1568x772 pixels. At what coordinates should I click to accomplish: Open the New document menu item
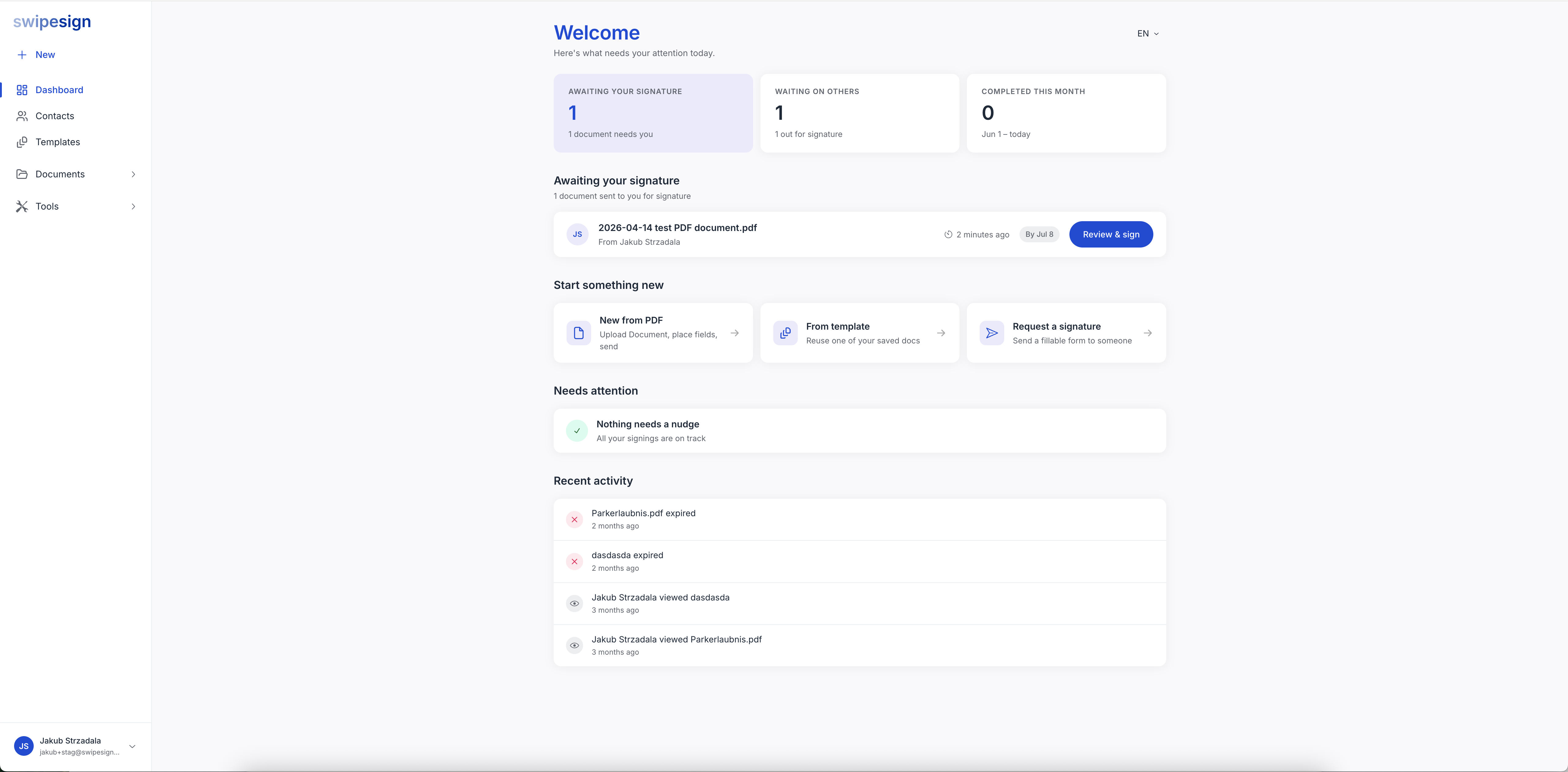[45, 55]
